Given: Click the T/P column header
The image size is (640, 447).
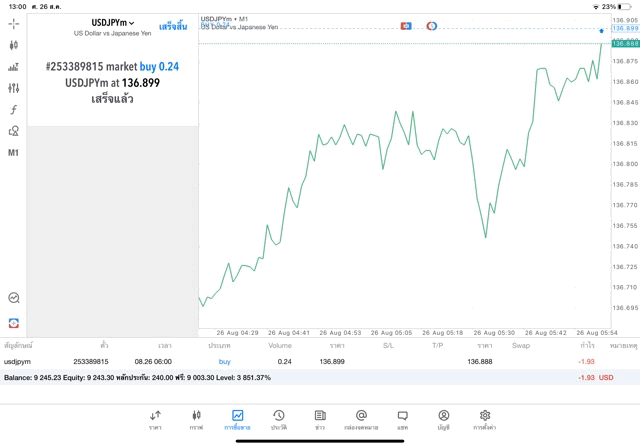Looking at the screenshot, I should (x=438, y=345).
